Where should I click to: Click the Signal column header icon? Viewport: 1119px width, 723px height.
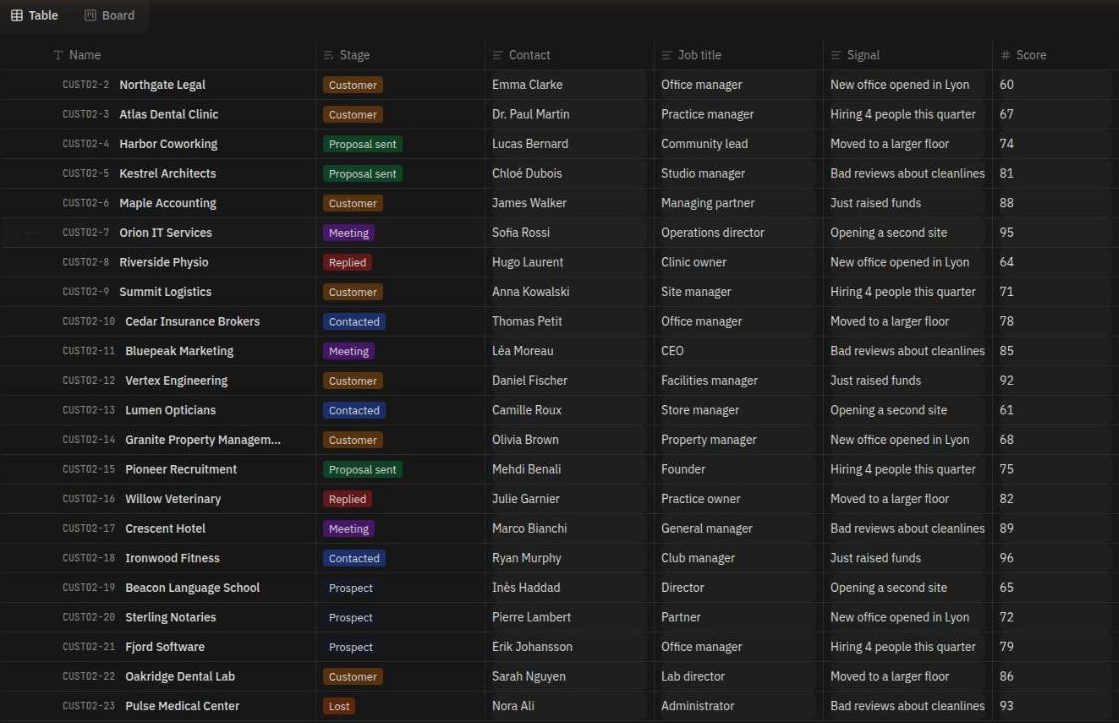(836, 55)
